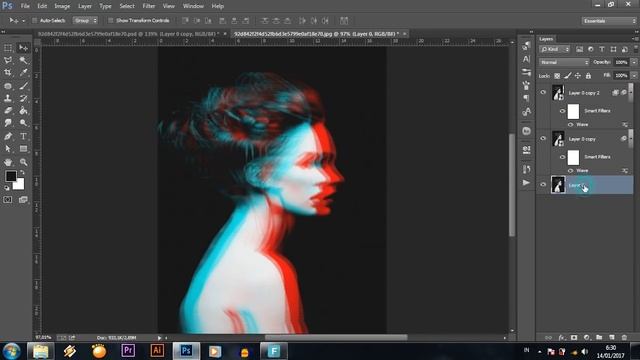
Task: Open the Actions panel play icon
Action: [527, 183]
